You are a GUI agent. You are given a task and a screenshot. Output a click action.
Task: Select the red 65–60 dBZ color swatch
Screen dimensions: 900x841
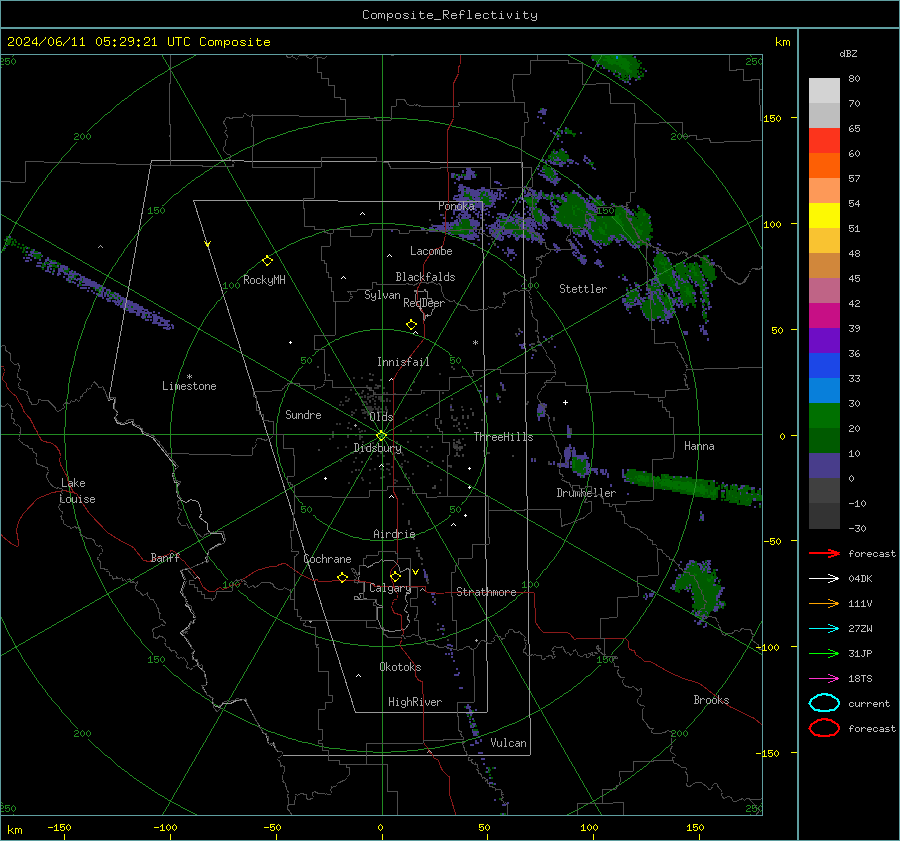pos(824,140)
